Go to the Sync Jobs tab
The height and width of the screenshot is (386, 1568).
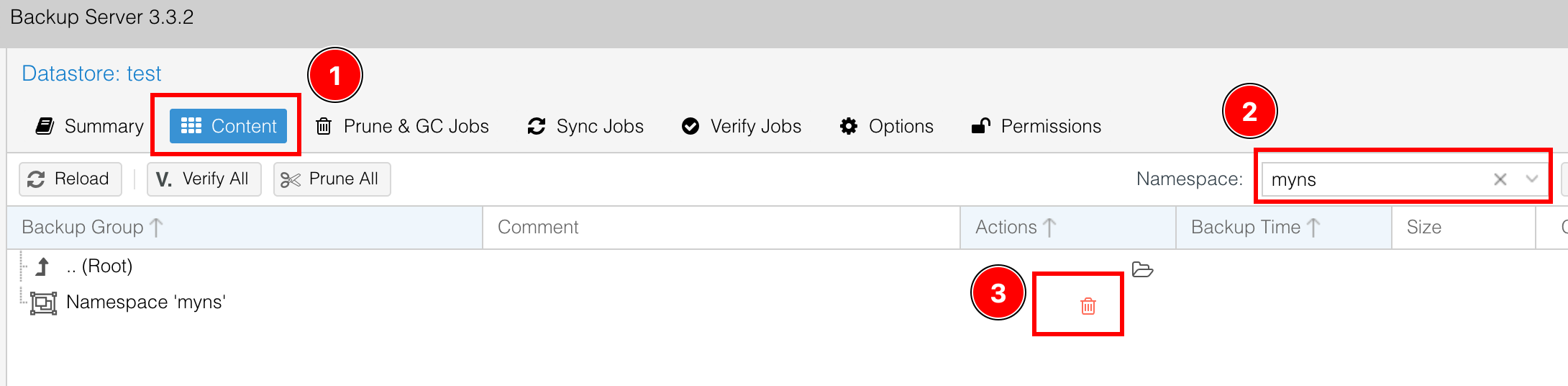585,126
